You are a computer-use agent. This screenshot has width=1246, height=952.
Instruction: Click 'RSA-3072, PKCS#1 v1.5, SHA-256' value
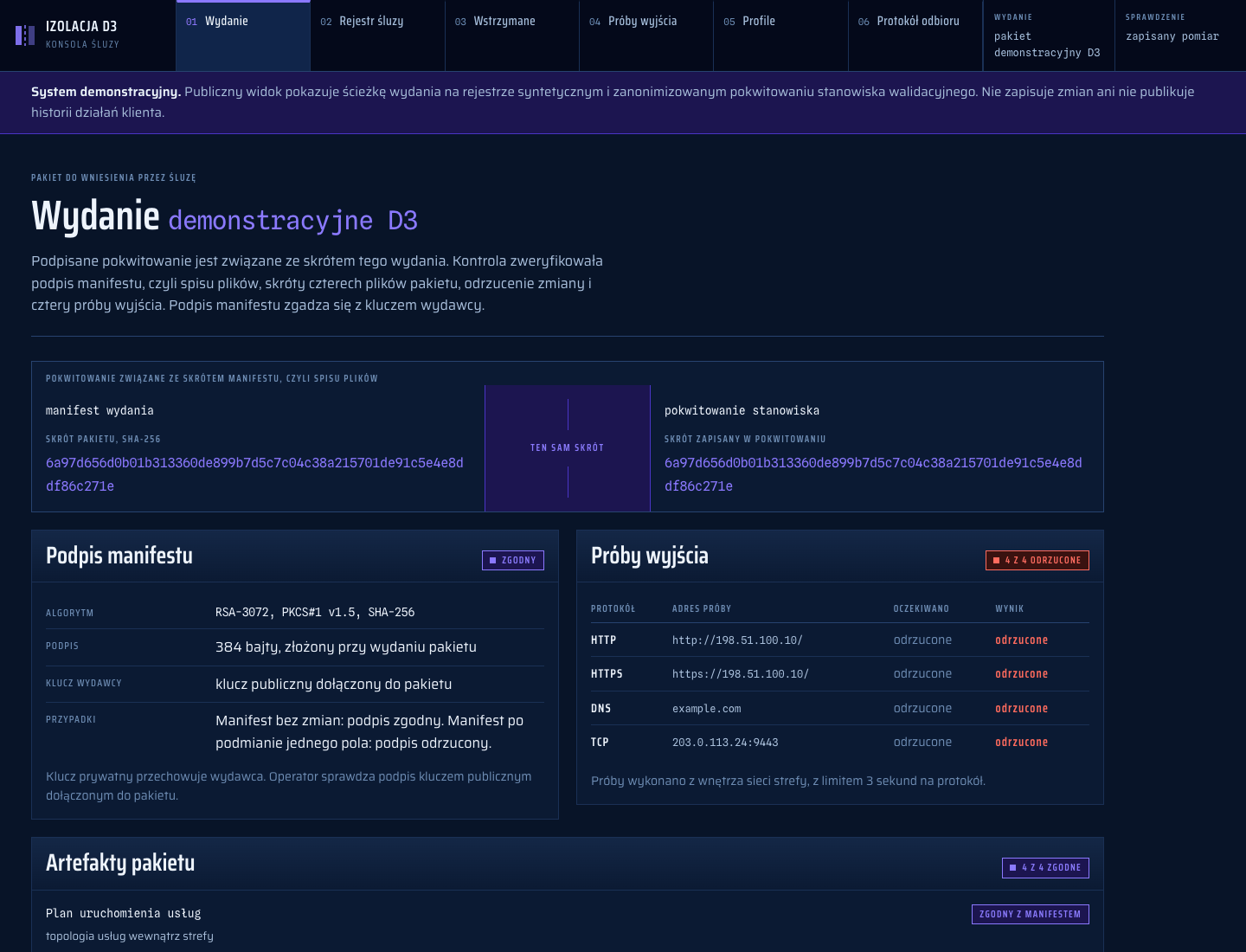[315, 613]
